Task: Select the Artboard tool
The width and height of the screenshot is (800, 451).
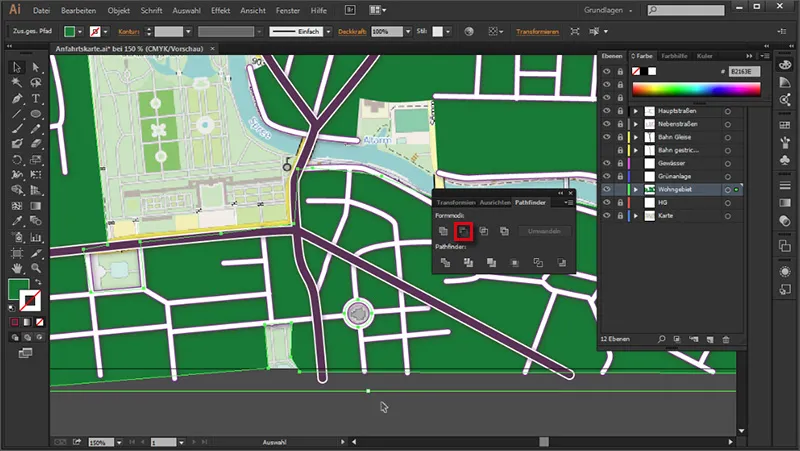Action: [x=17, y=253]
